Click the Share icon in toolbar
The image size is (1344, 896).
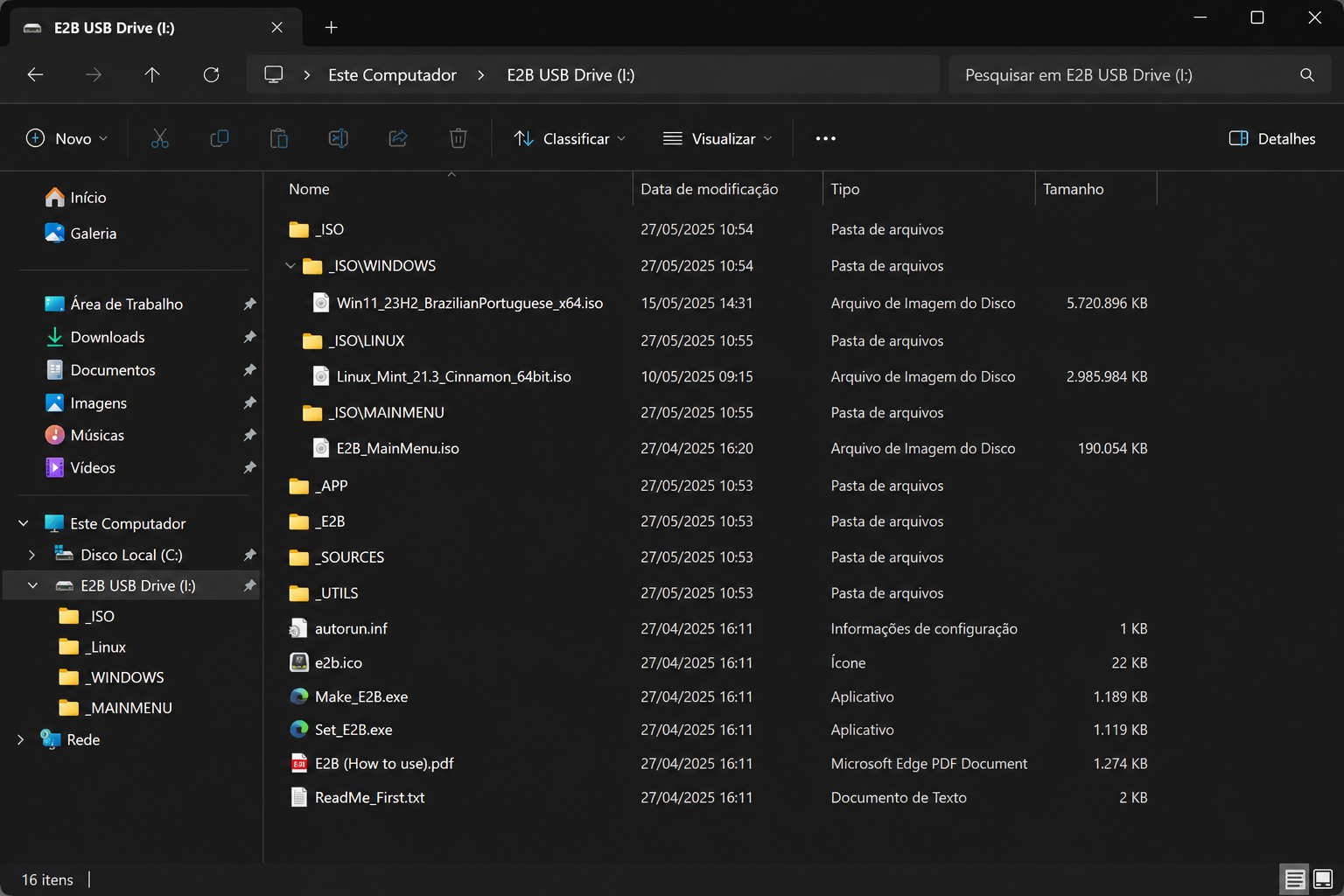(x=398, y=138)
